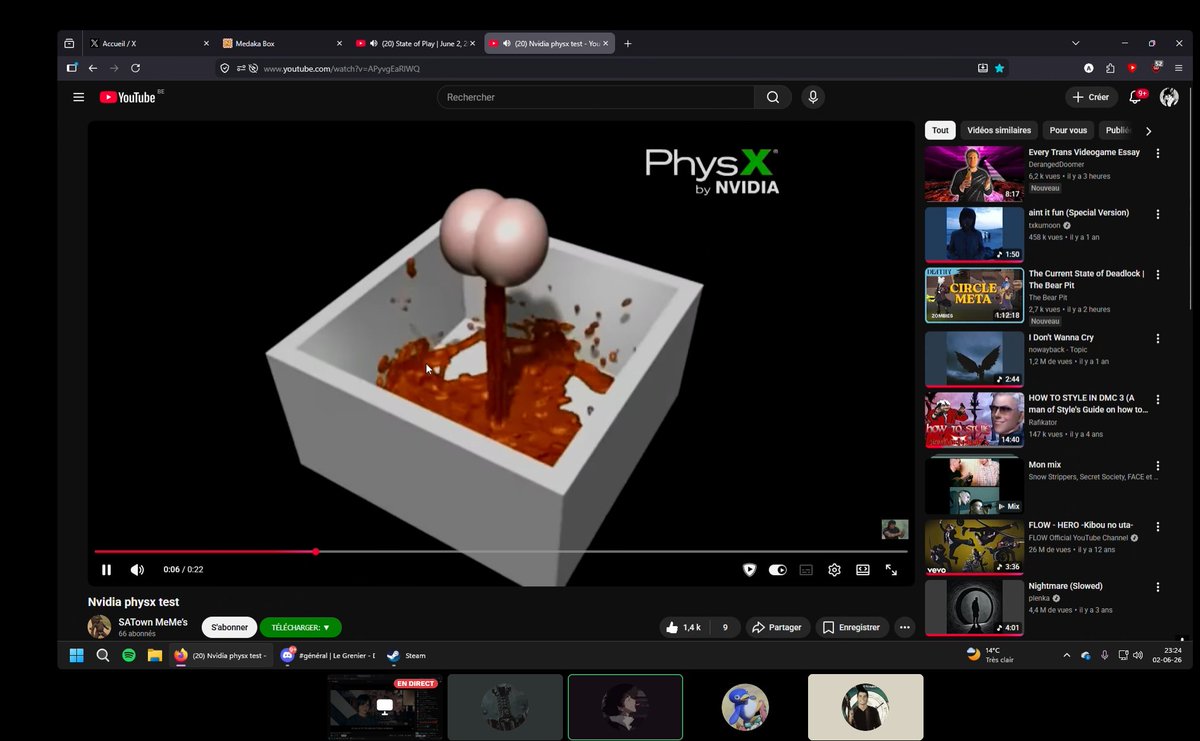Open File Explorer from the taskbar

pyautogui.click(x=155, y=656)
